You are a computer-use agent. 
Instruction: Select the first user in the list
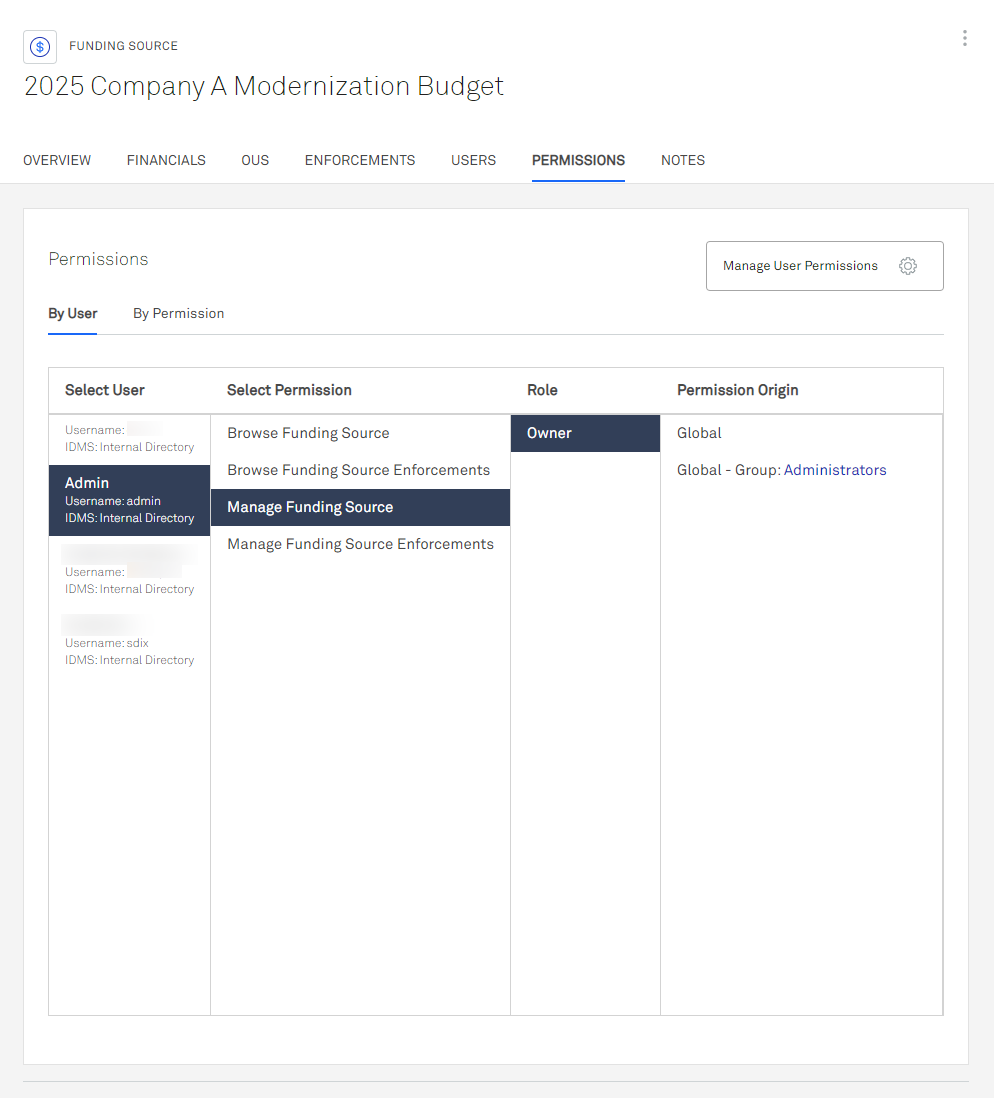pos(130,438)
